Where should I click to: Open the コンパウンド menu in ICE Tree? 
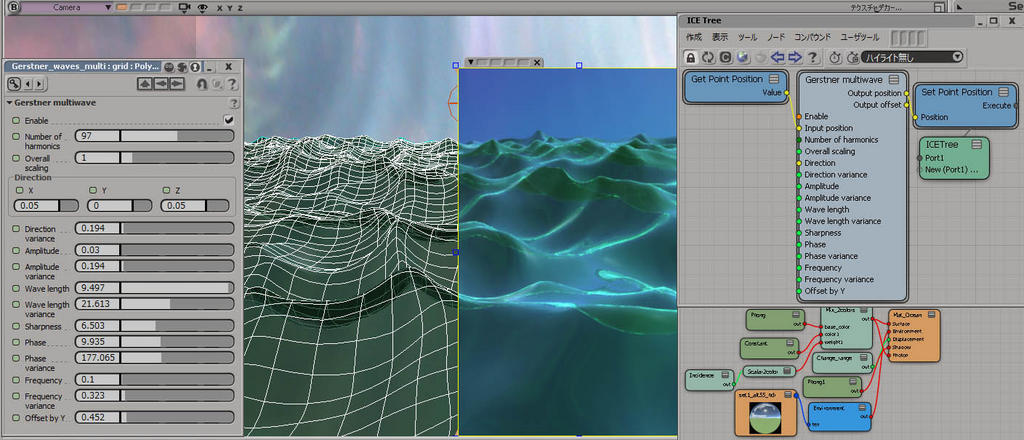[x=813, y=37]
